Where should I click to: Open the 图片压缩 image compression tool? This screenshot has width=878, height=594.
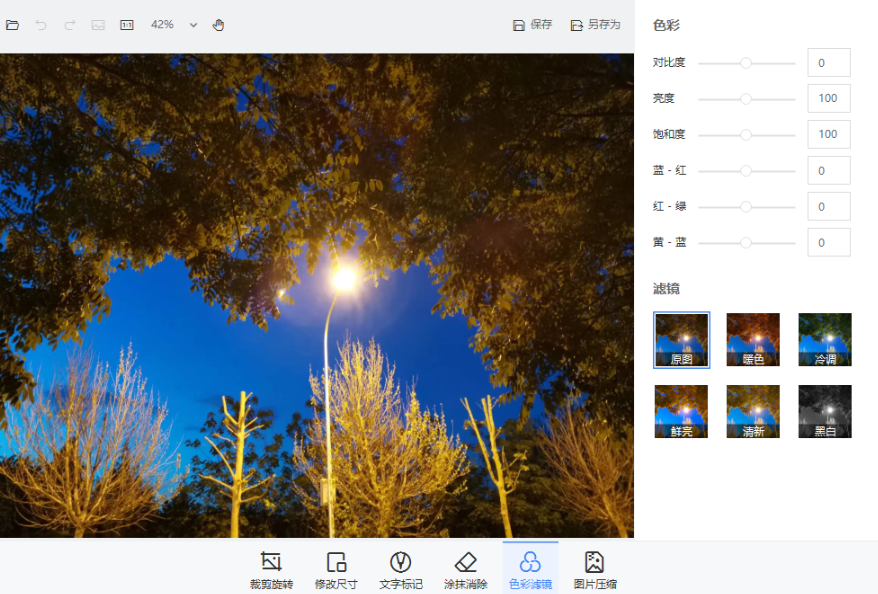click(595, 569)
